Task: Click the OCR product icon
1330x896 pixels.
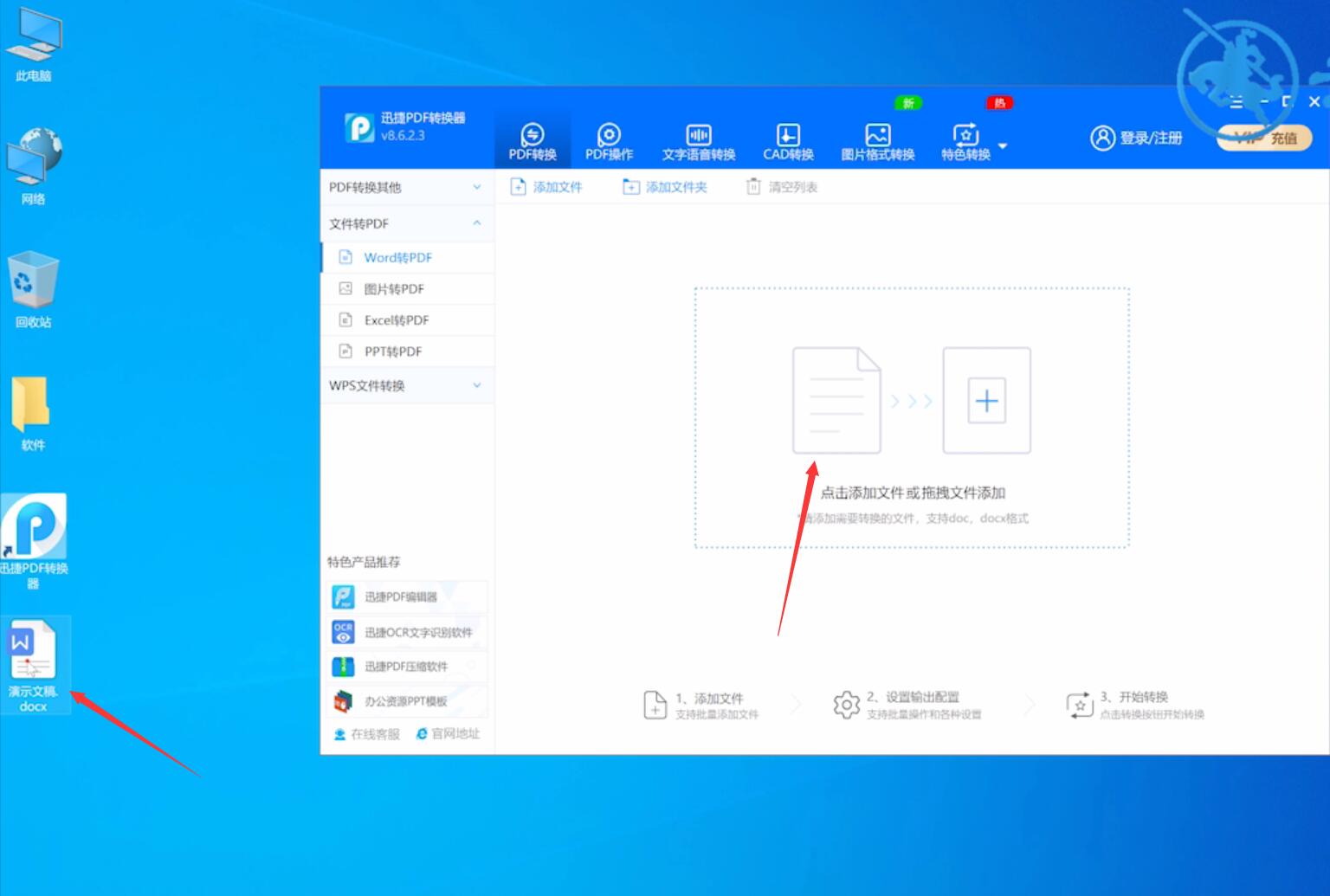Action: (344, 632)
